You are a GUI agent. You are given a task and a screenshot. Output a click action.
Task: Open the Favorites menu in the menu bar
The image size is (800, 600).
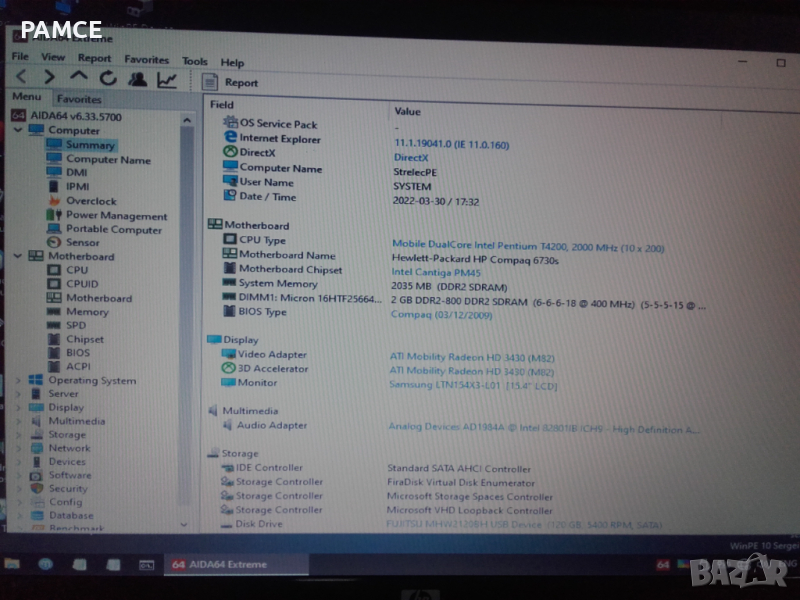(x=147, y=60)
